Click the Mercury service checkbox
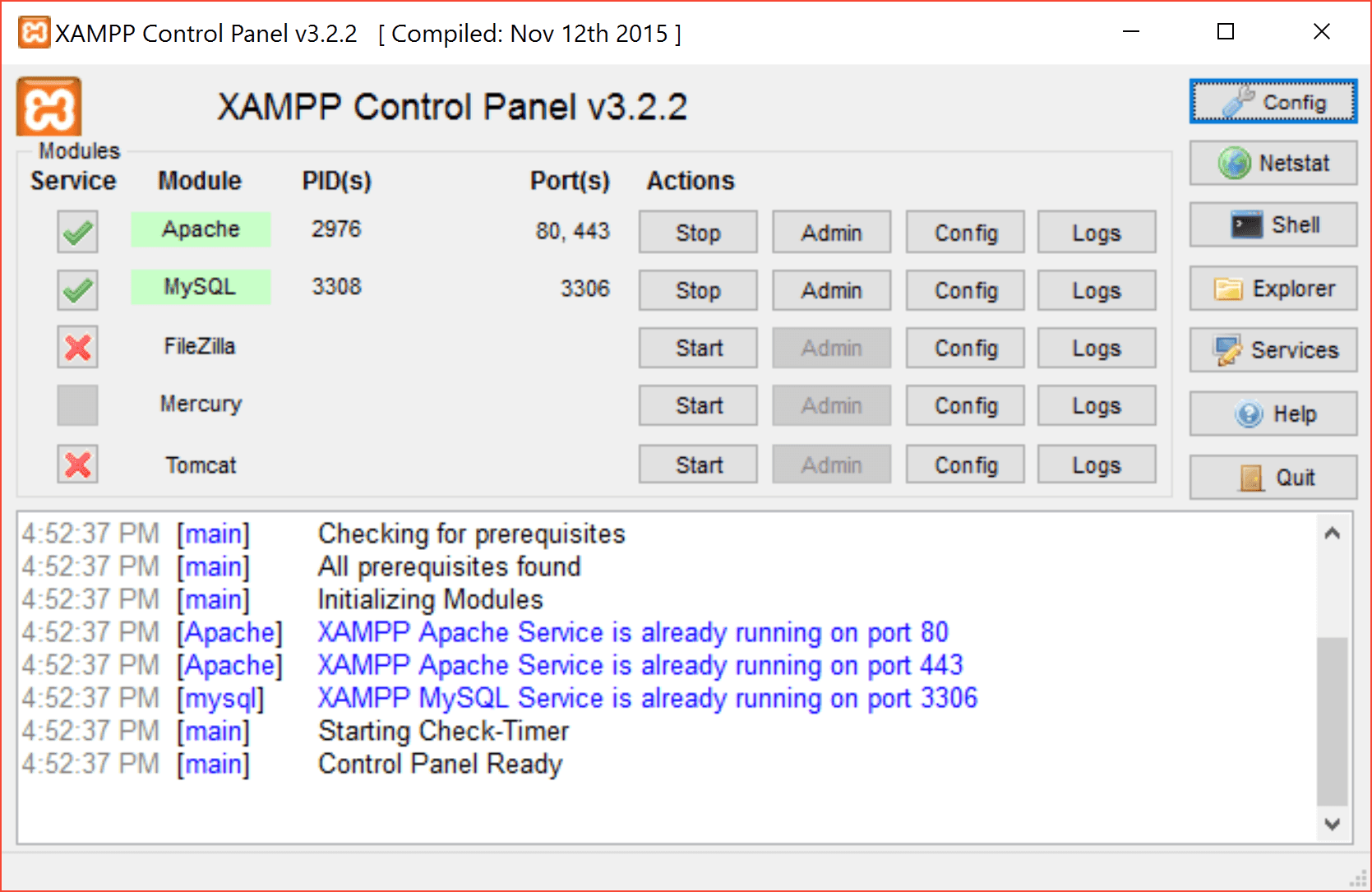1372x892 pixels. (x=76, y=404)
